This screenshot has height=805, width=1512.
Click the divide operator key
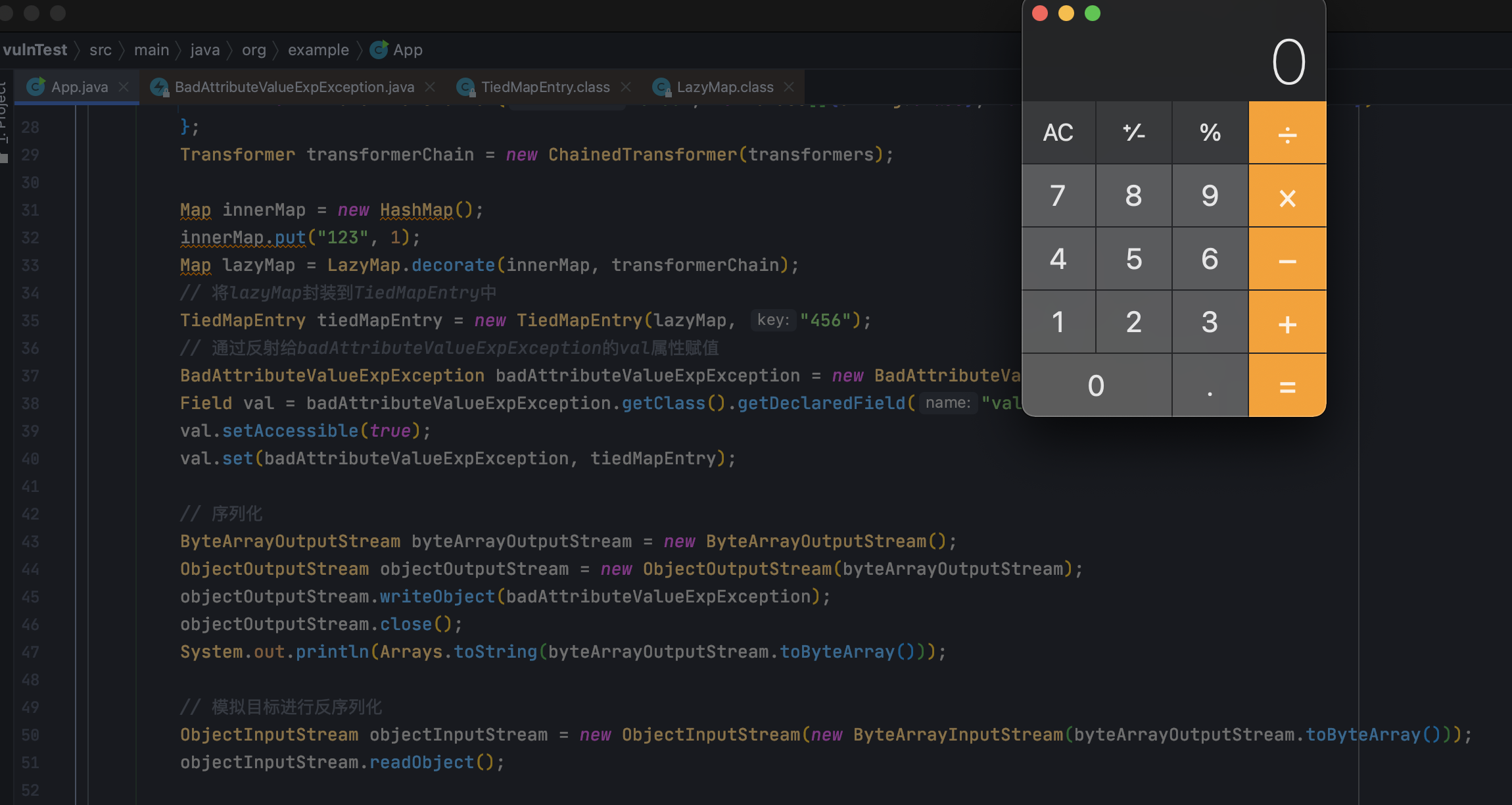[1287, 133]
